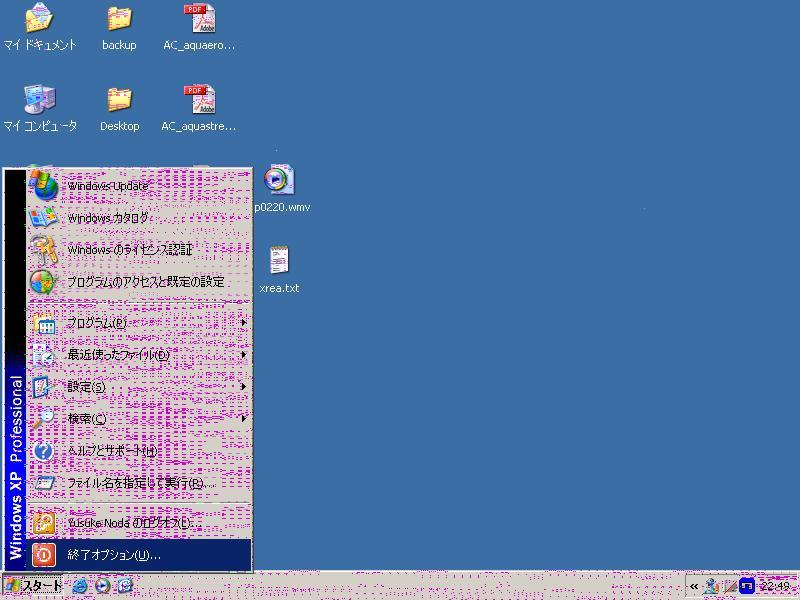Select the AC_aquaero PDF file icon
Image resolution: width=800 pixels, height=600 pixels.
(199, 27)
